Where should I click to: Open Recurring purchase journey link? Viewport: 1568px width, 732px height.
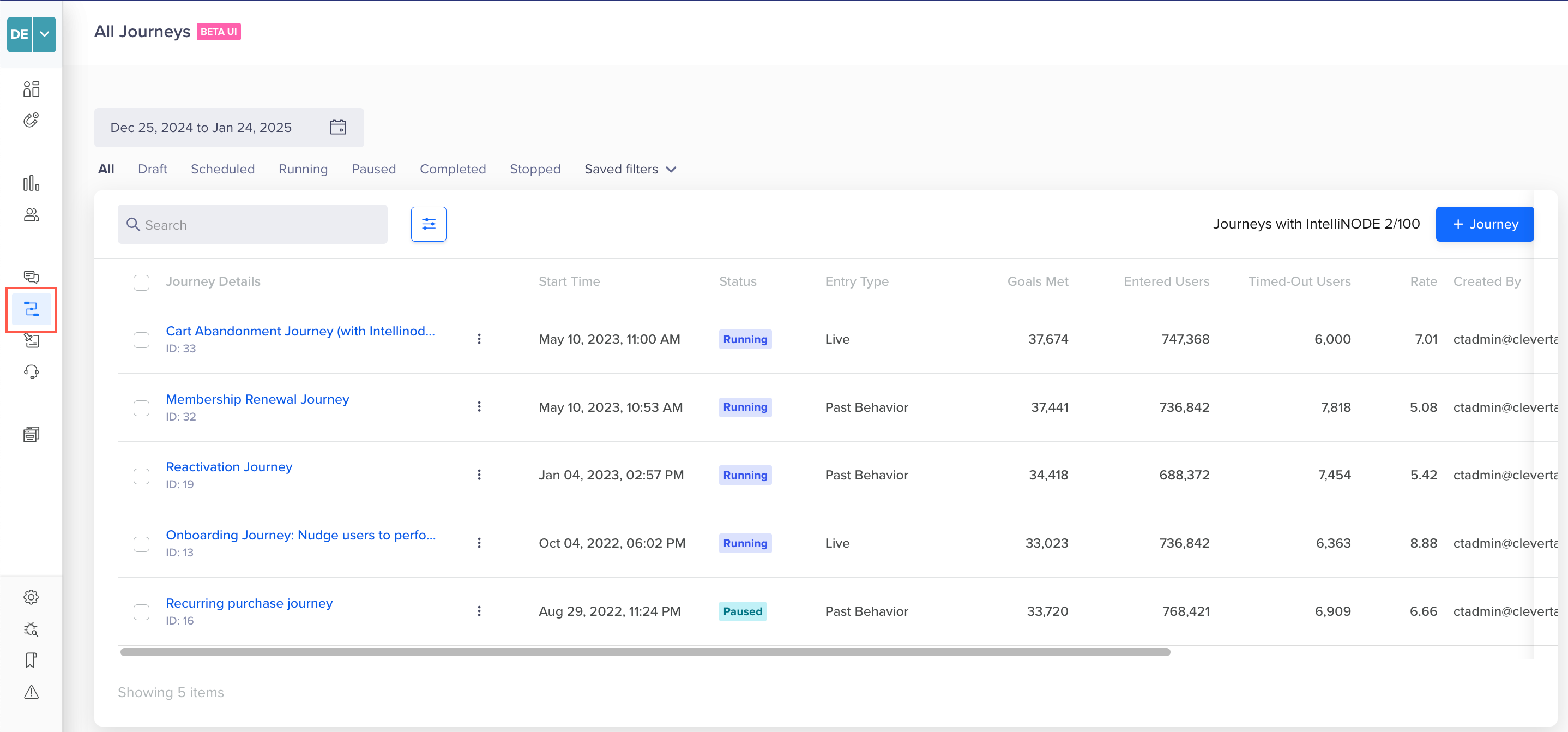tap(249, 603)
